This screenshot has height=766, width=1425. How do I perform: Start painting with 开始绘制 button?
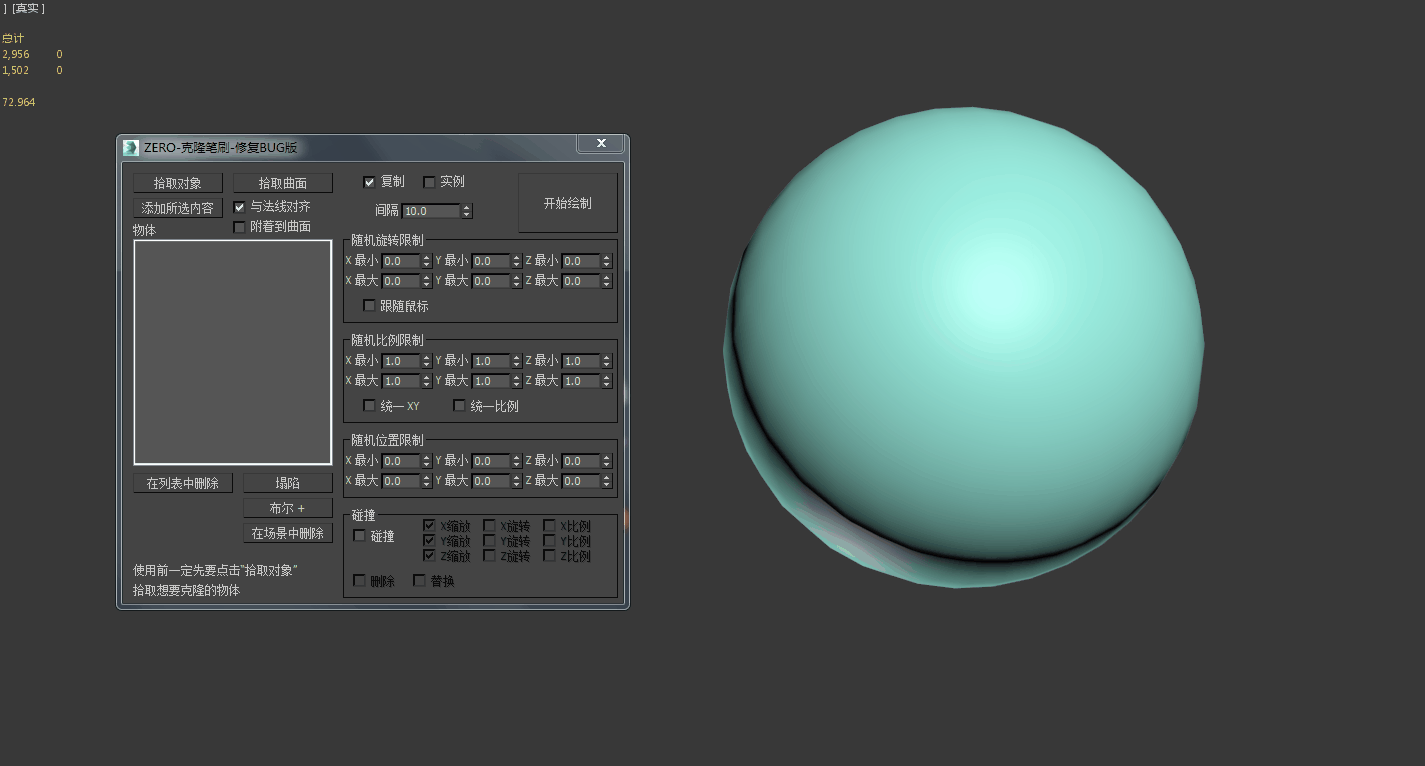568,203
